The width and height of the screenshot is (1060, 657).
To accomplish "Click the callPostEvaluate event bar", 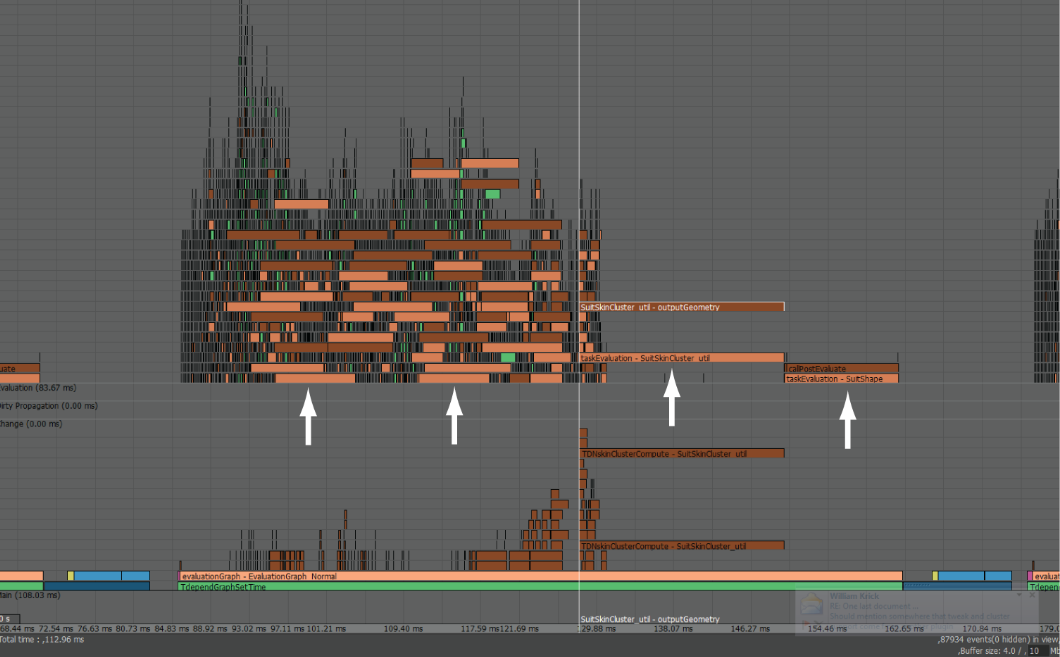I will [842, 368].
